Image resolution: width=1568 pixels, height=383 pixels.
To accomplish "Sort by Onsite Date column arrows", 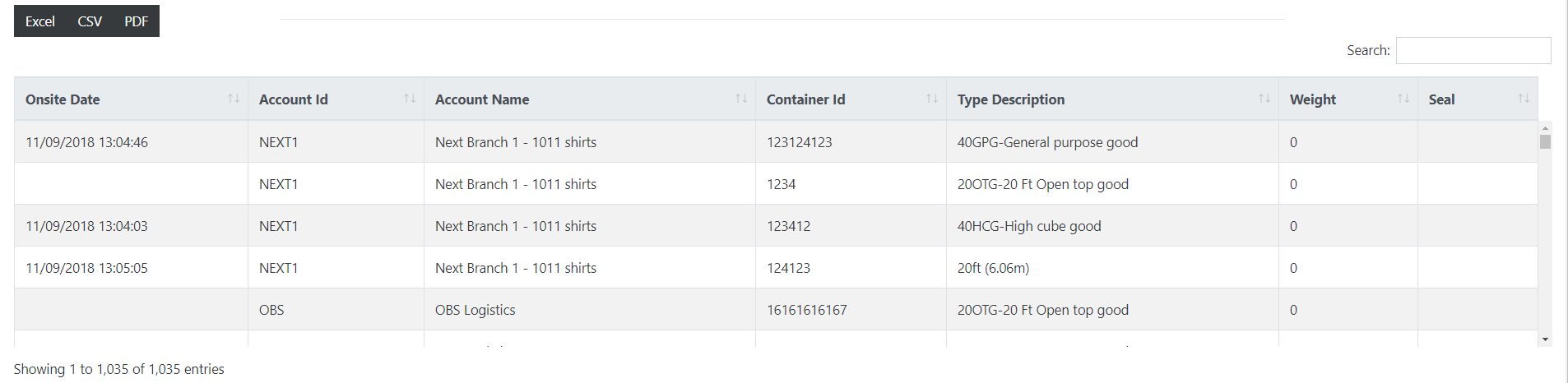I will pos(234,99).
